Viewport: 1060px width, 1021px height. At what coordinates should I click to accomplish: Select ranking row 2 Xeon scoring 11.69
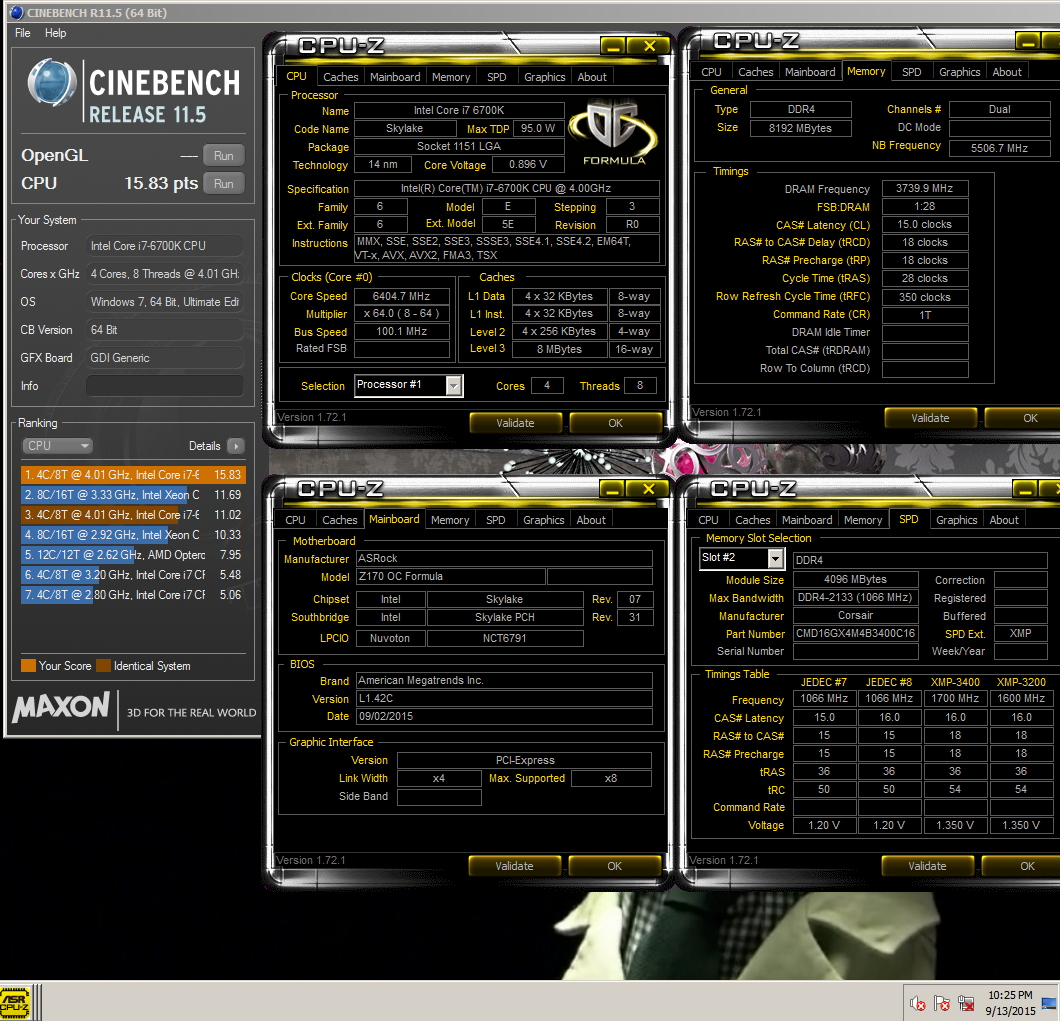tap(133, 495)
